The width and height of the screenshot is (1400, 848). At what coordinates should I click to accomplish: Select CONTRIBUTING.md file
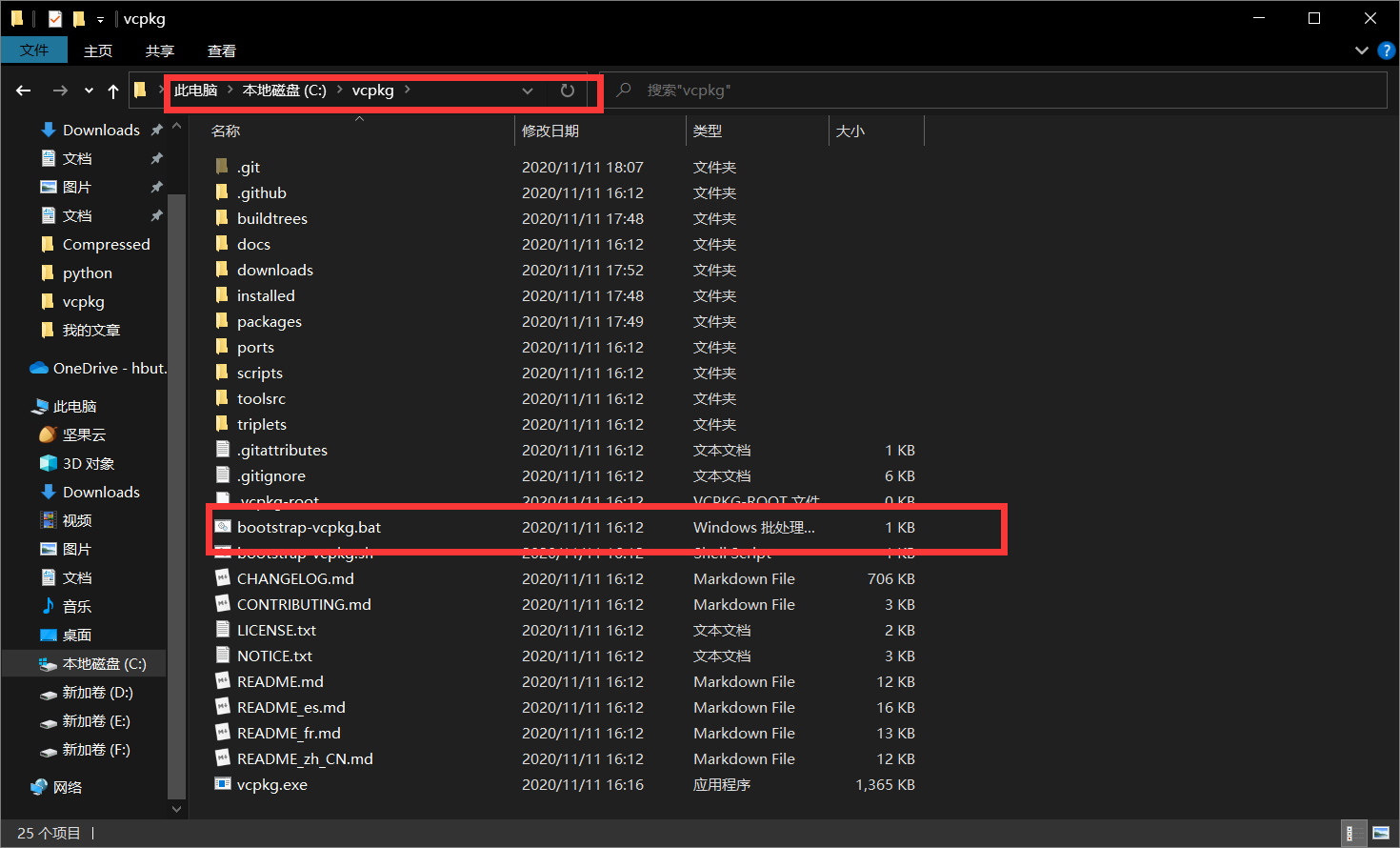click(x=304, y=604)
